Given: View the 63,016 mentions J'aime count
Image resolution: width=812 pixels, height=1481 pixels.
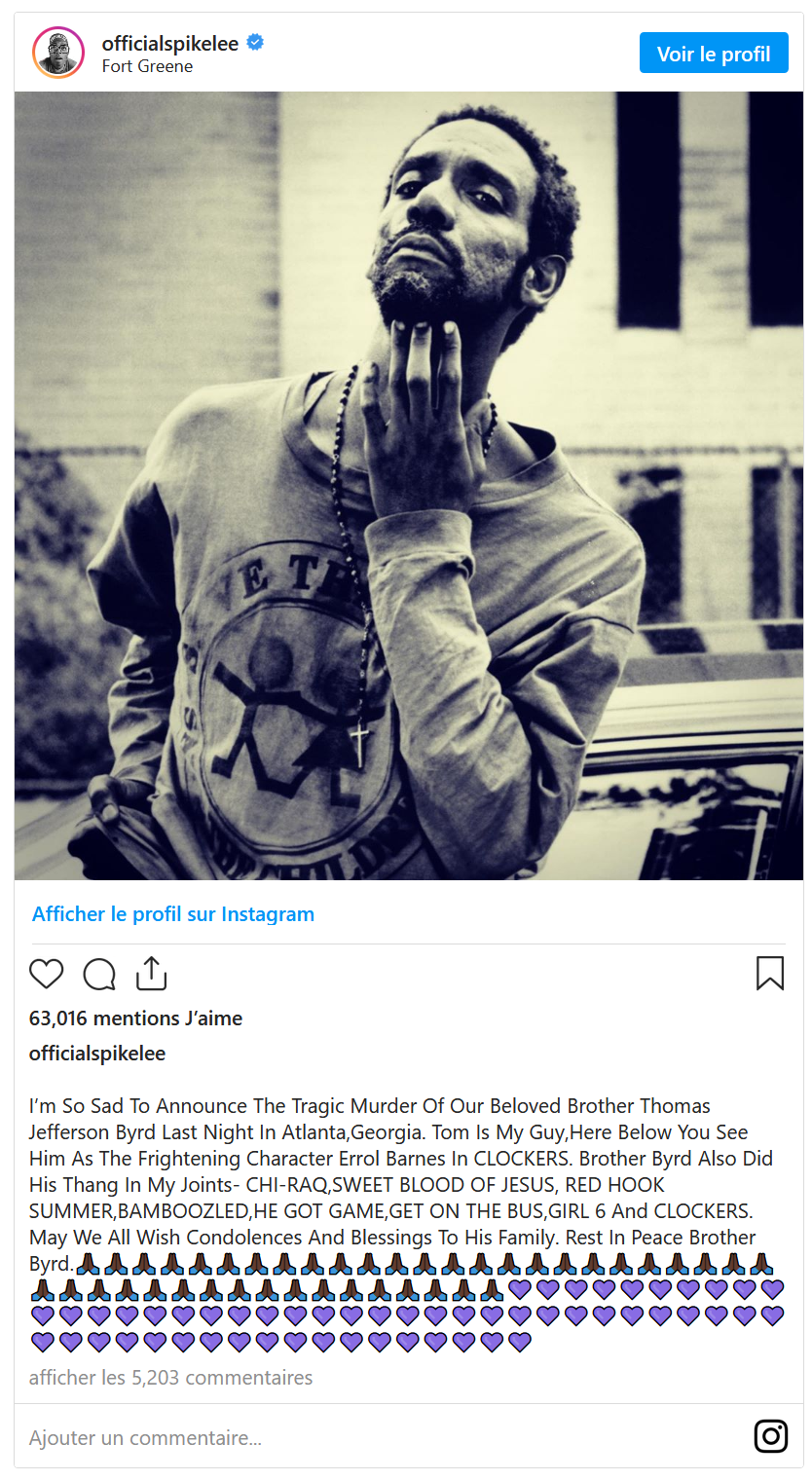Looking at the screenshot, I should point(136,1018).
